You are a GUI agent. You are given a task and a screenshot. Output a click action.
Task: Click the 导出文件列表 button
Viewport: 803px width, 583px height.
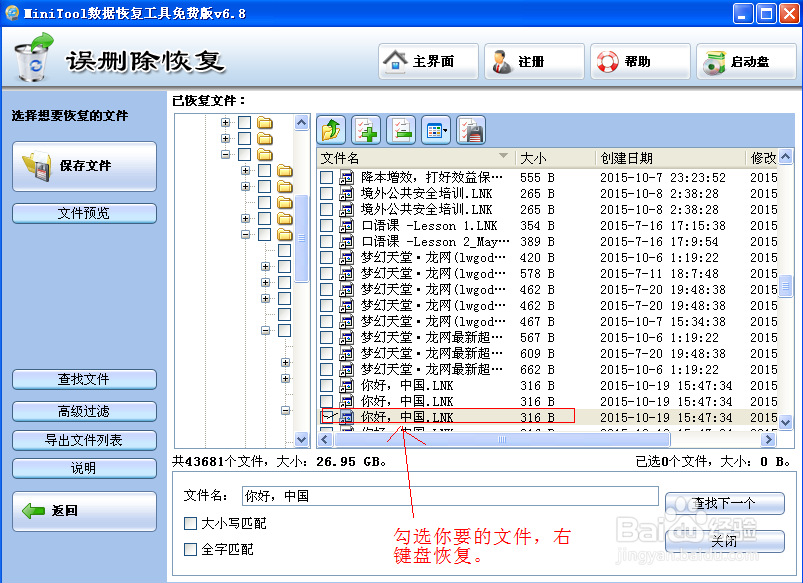pyautogui.click(x=84, y=440)
